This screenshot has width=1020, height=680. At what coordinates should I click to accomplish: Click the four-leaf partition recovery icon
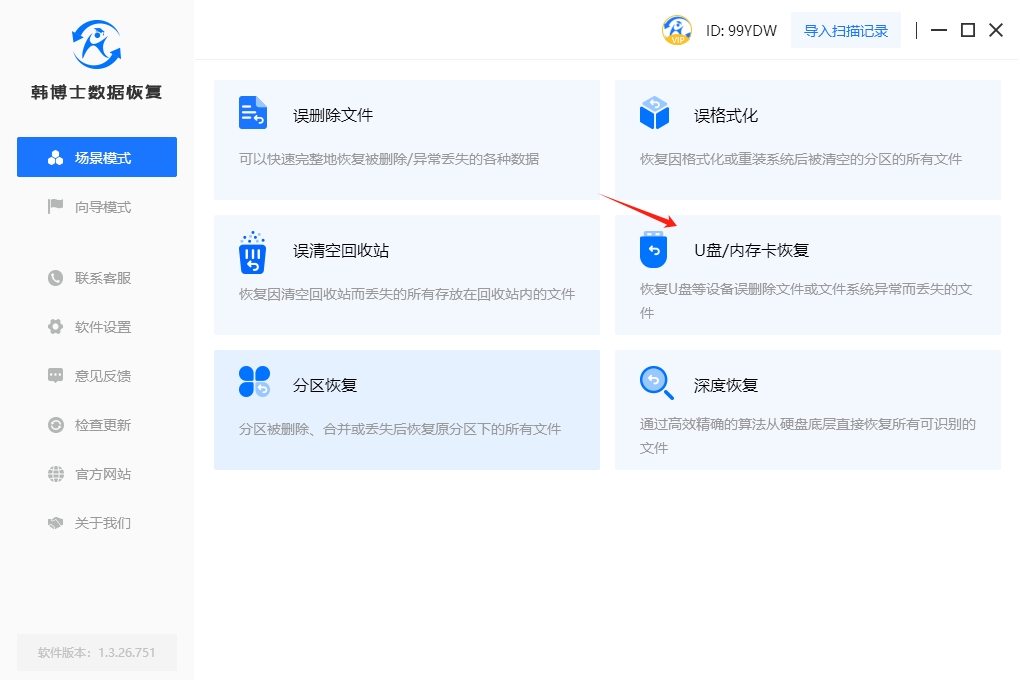(254, 382)
